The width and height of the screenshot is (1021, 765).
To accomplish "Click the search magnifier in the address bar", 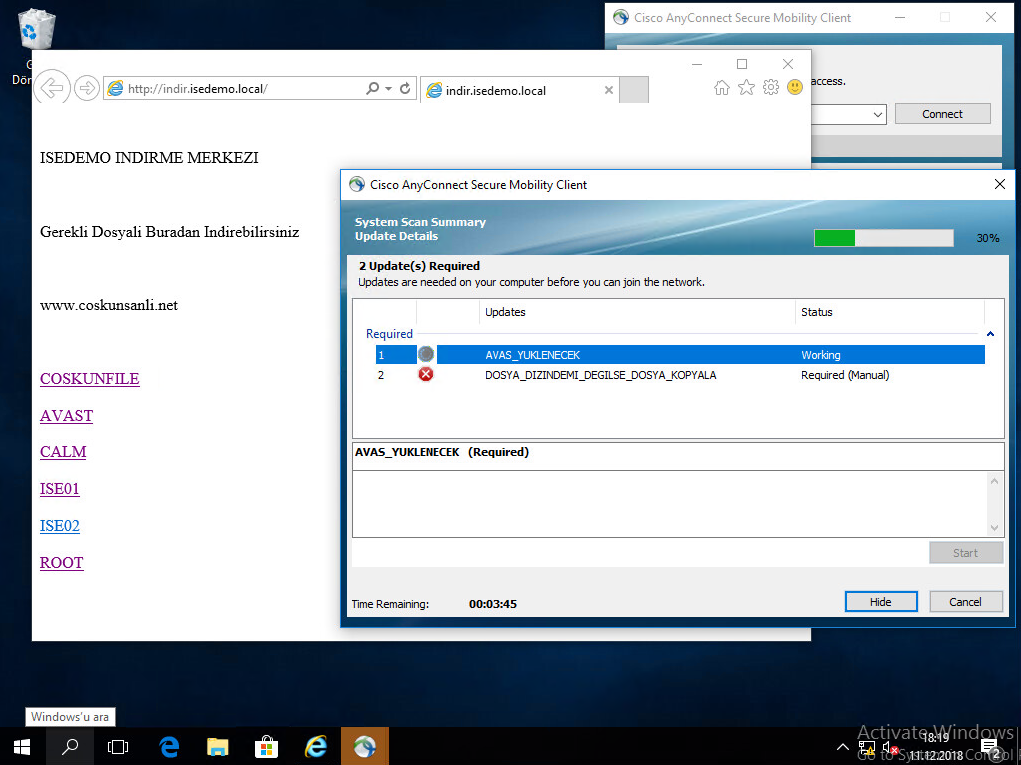I will [x=372, y=88].
